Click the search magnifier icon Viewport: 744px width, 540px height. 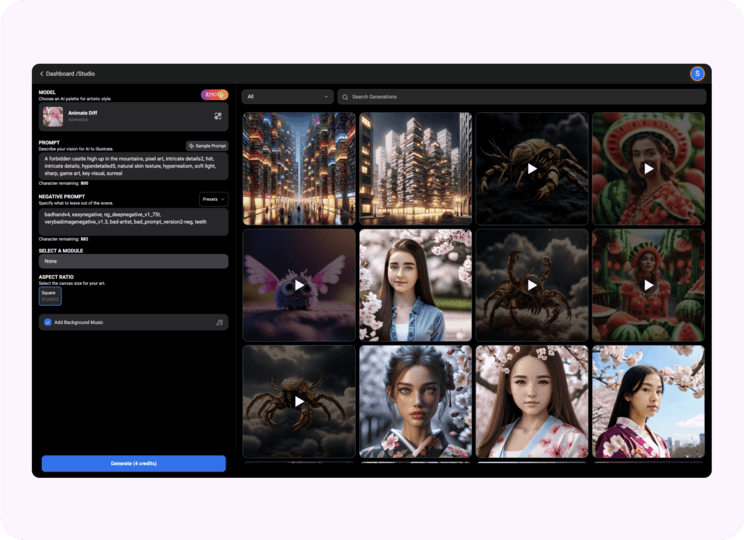pos(346,97)
